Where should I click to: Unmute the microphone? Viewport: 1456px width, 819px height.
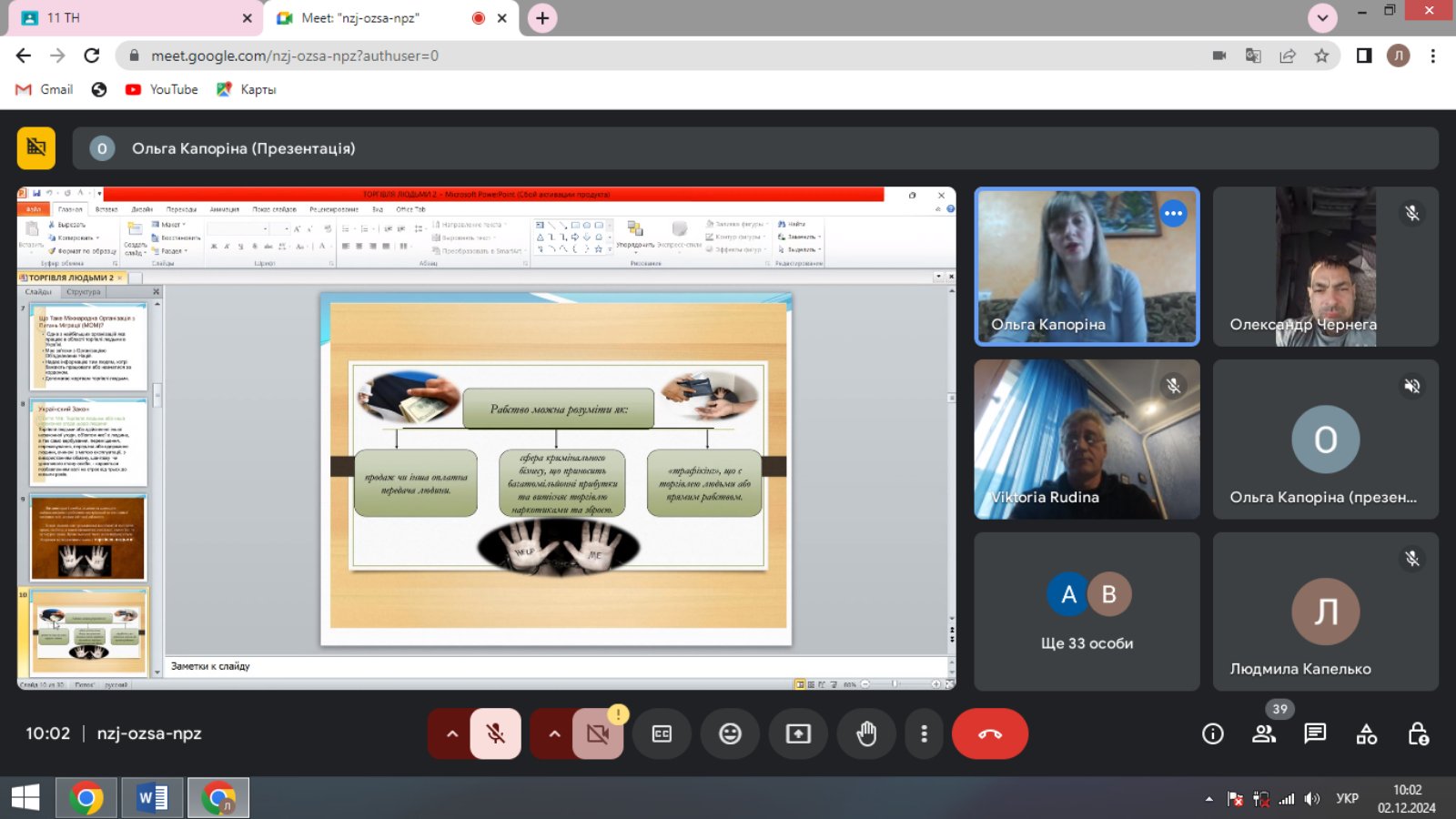tap(495, 733)
